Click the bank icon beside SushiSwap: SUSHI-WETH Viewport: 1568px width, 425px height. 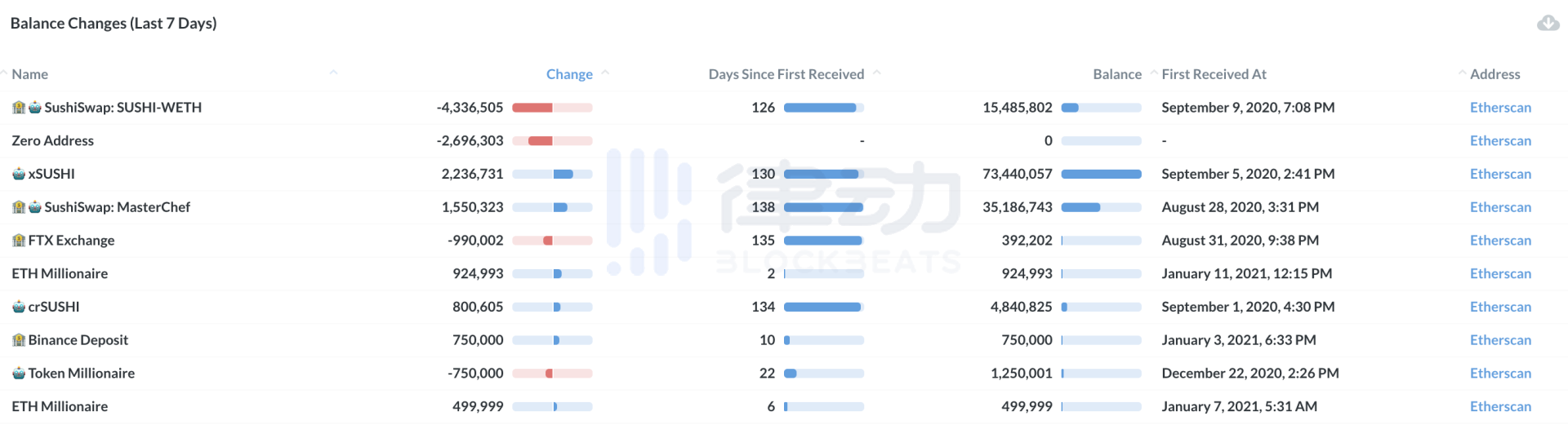[19, 108]
